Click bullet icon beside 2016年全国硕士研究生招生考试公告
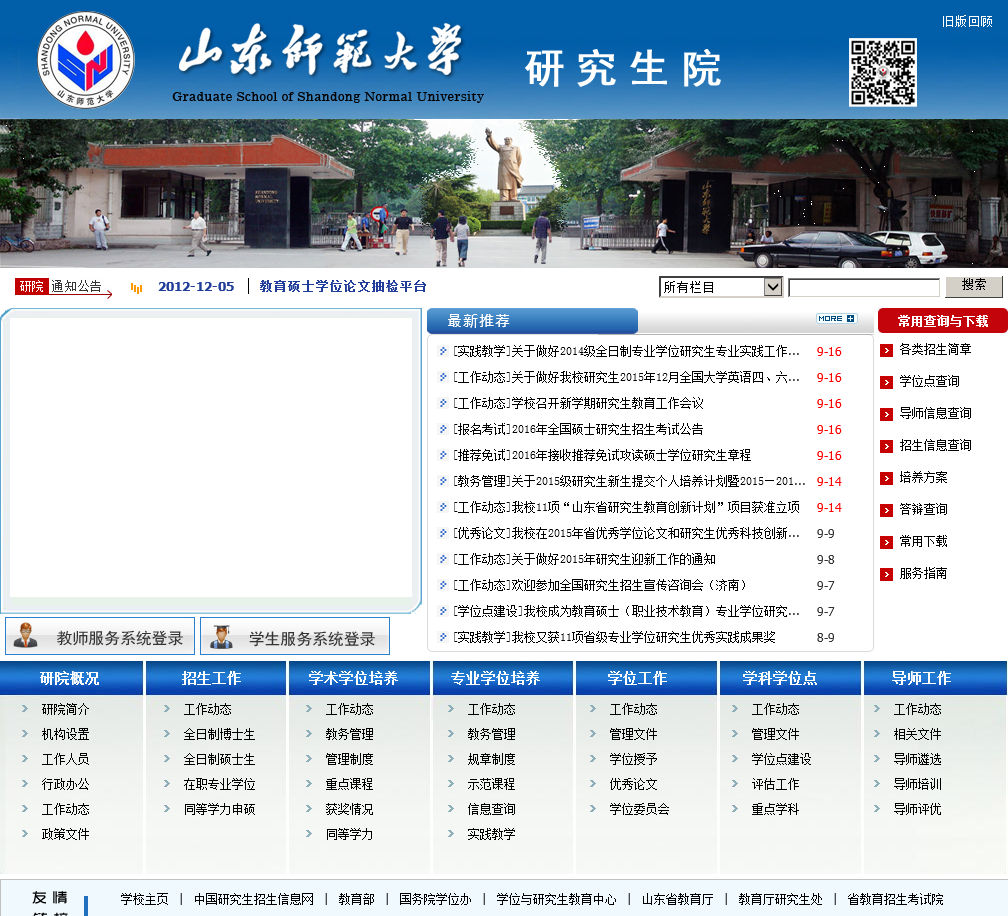The width and height of the screenshot is (1008, 916). click(x=443, y=429)
